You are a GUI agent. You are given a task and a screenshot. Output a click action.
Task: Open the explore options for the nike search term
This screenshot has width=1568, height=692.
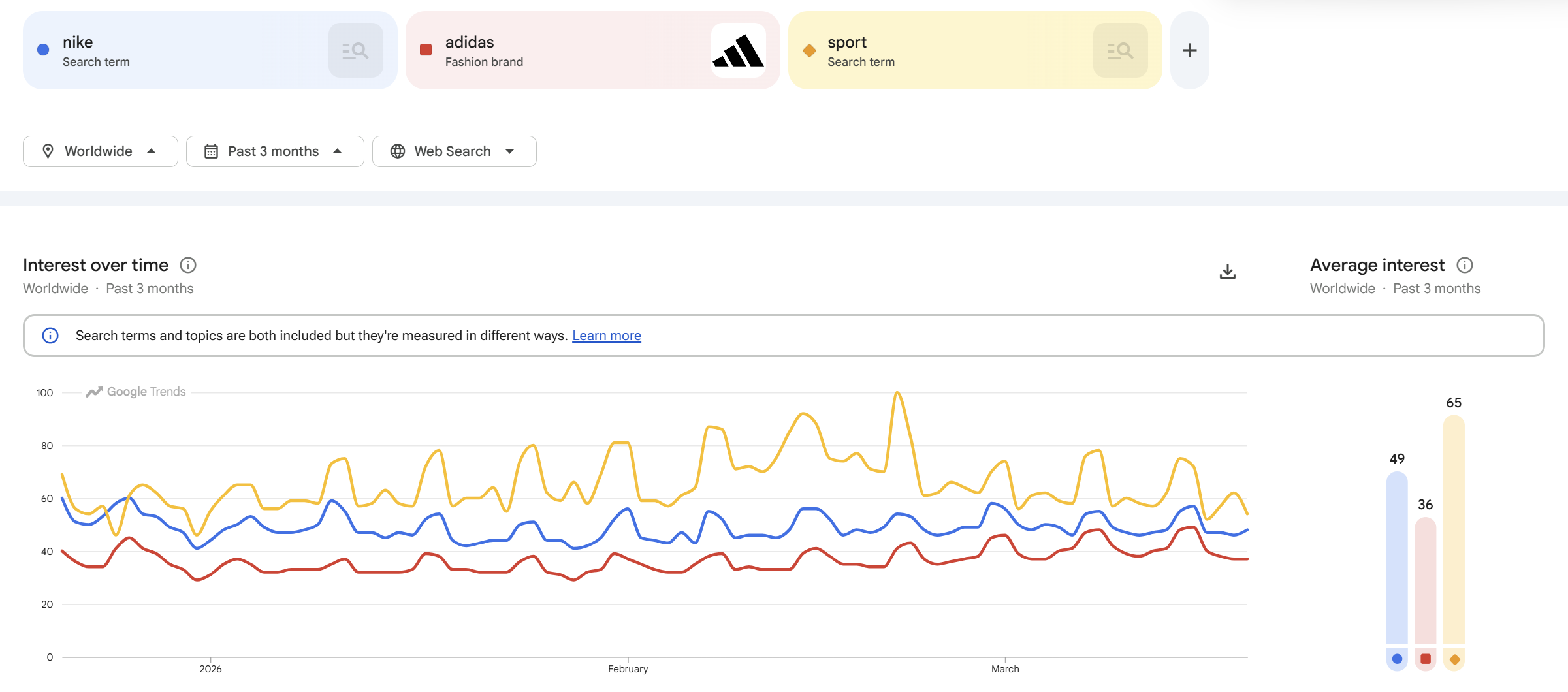[x=356, y=50]
